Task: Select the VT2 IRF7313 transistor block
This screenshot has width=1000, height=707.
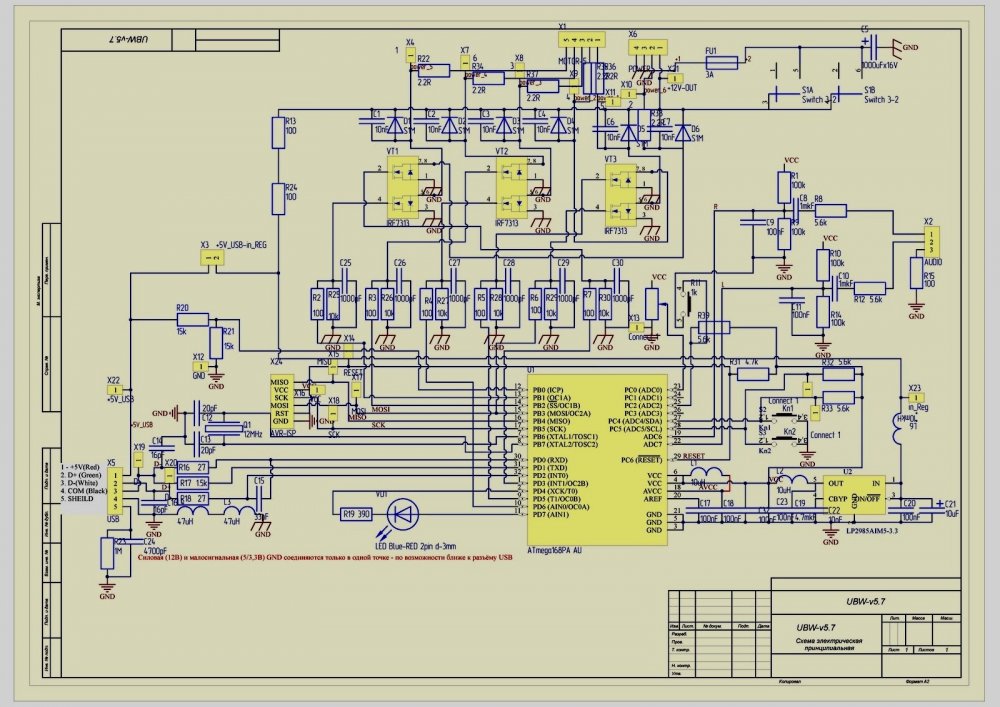Action: (511, 187)
